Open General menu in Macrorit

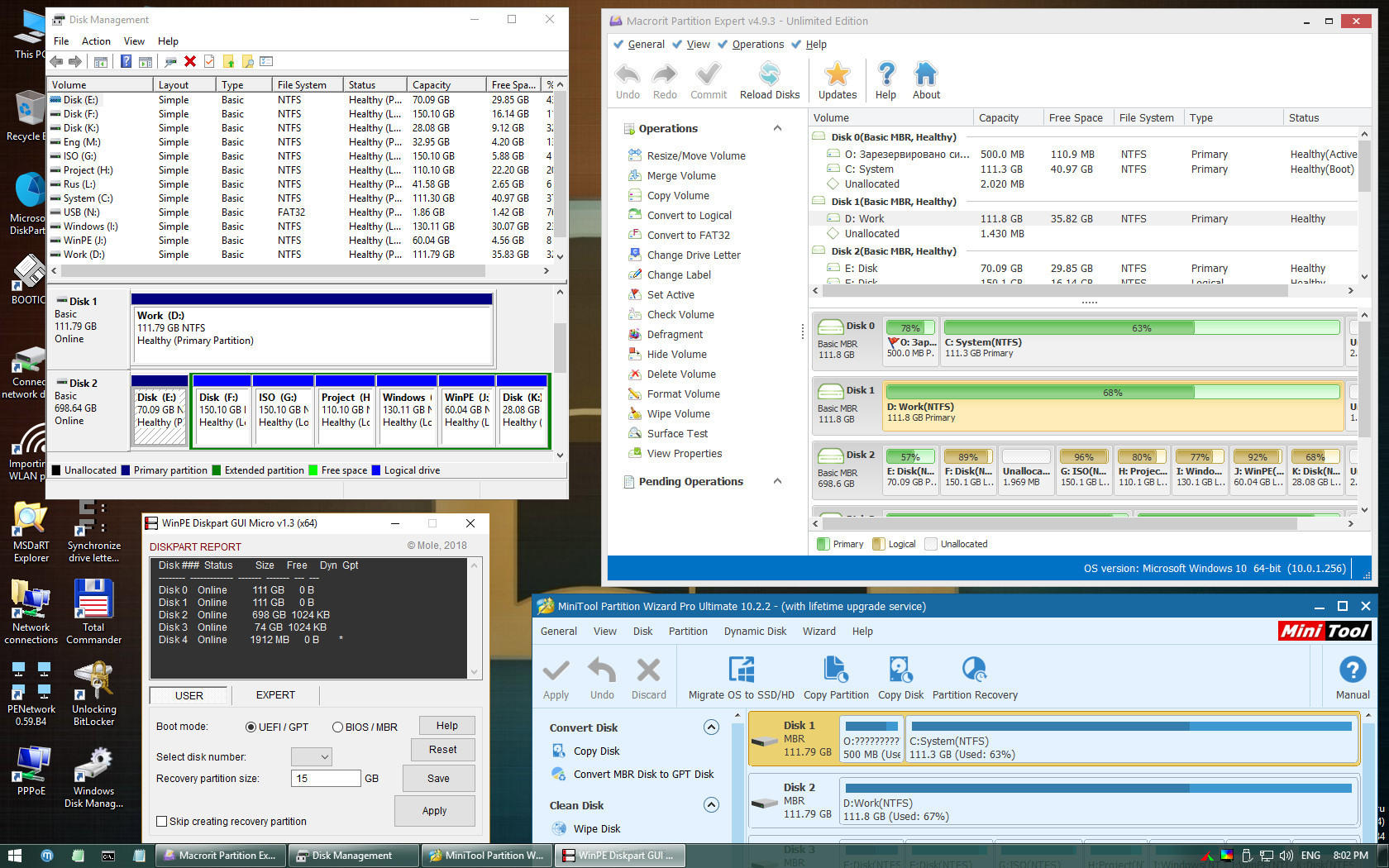click(646, 45)
